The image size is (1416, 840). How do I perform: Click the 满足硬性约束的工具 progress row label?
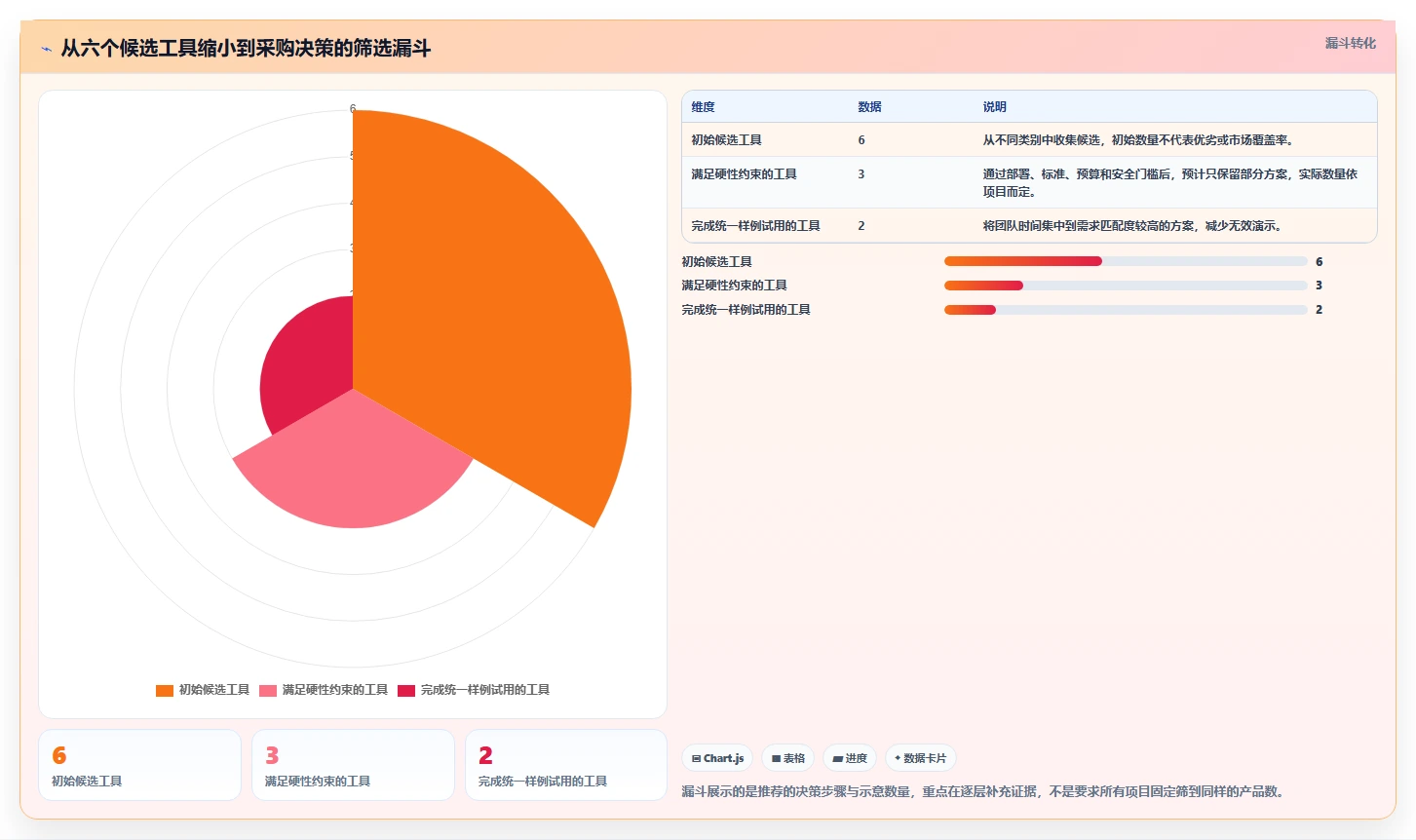coord(734,286)
